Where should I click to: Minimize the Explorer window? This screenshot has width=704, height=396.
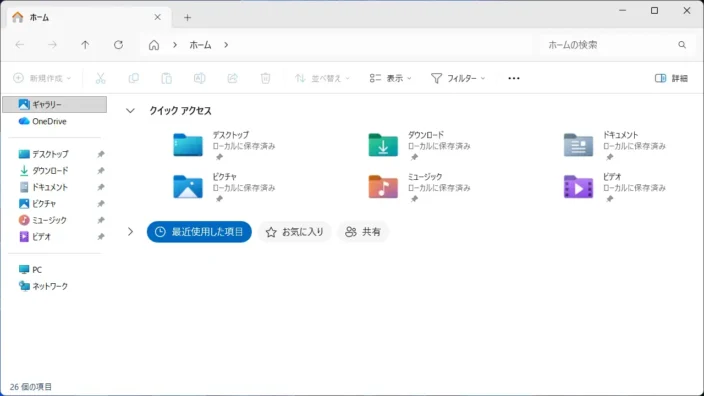click(x=622, y=10)
